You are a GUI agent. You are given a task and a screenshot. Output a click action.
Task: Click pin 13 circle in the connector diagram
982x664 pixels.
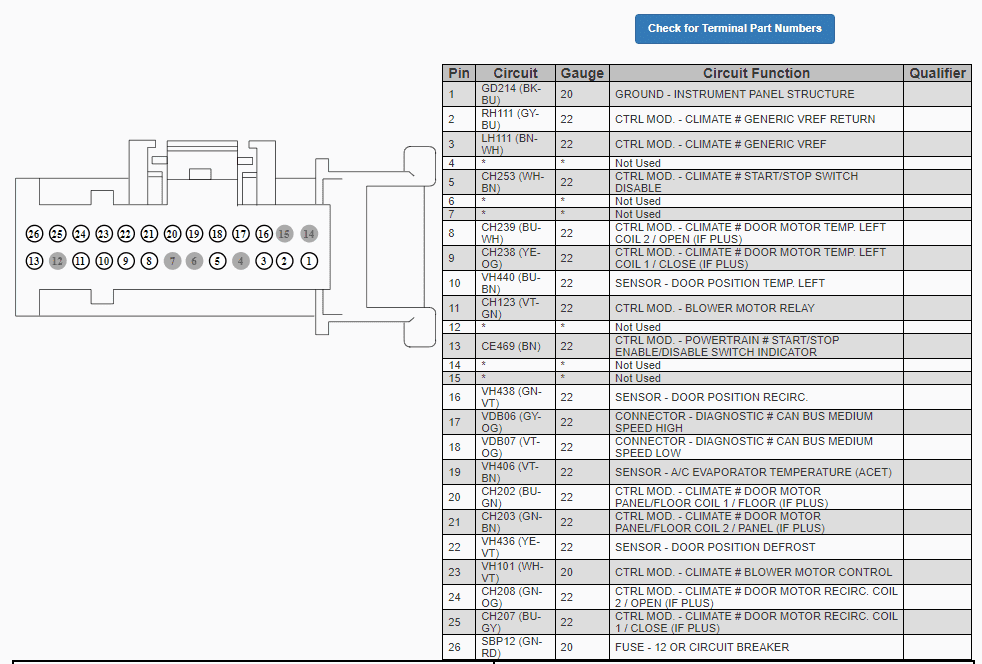(34, 261)
